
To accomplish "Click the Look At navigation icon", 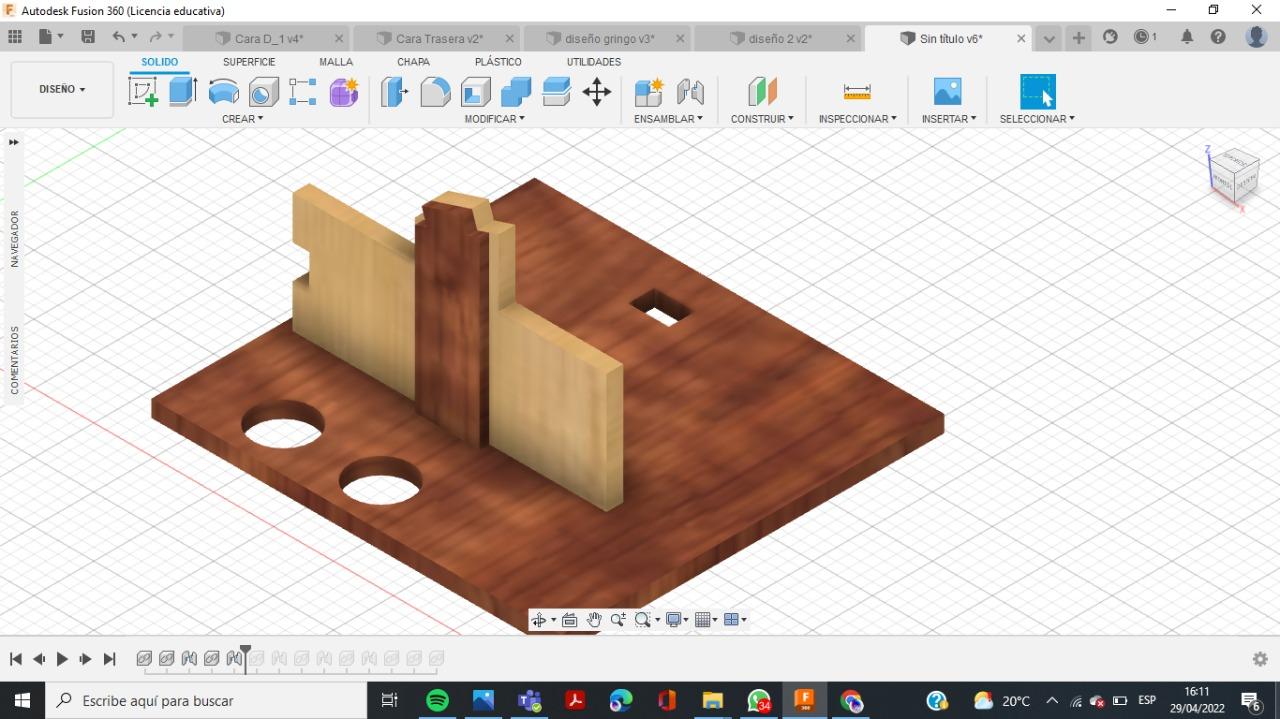I will click(x=570, y=620).
